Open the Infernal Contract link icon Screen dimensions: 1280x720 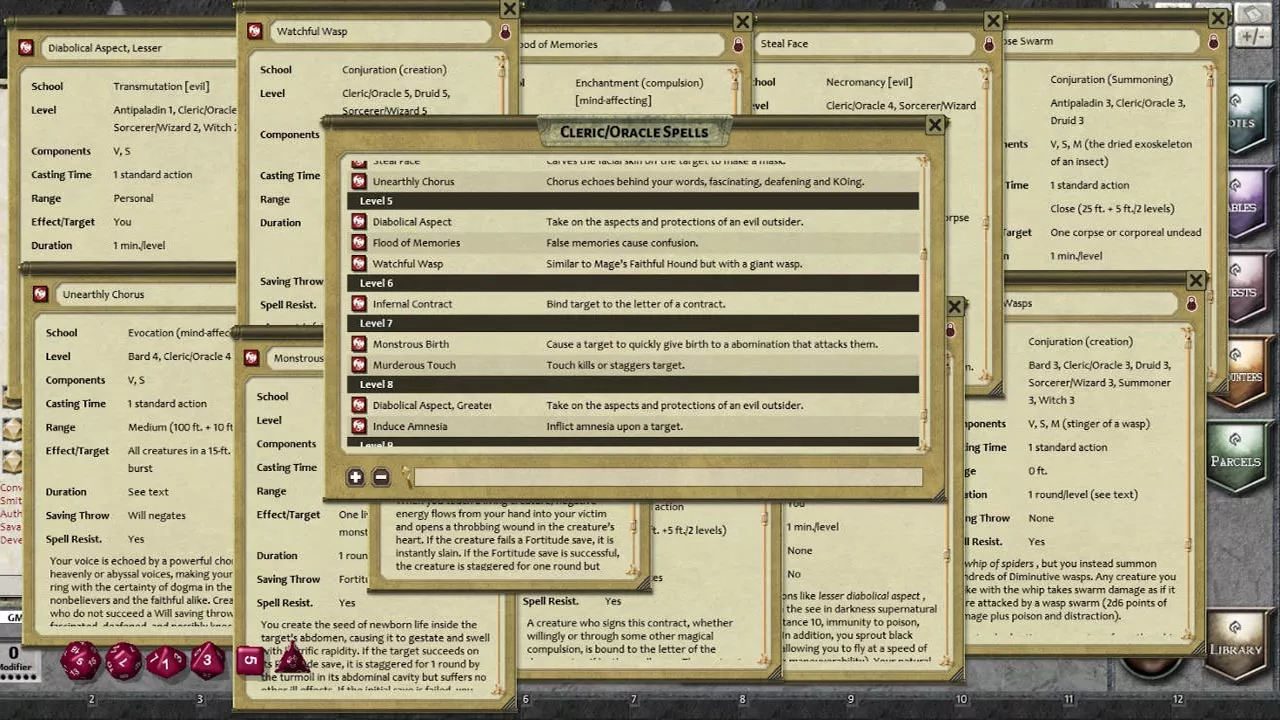(359, 304)
